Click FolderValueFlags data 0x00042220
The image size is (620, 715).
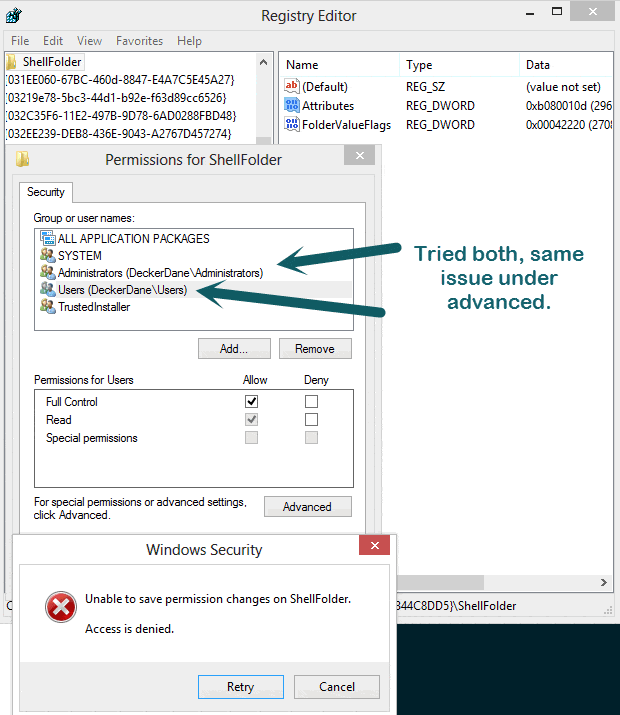[x=568, y=124]
